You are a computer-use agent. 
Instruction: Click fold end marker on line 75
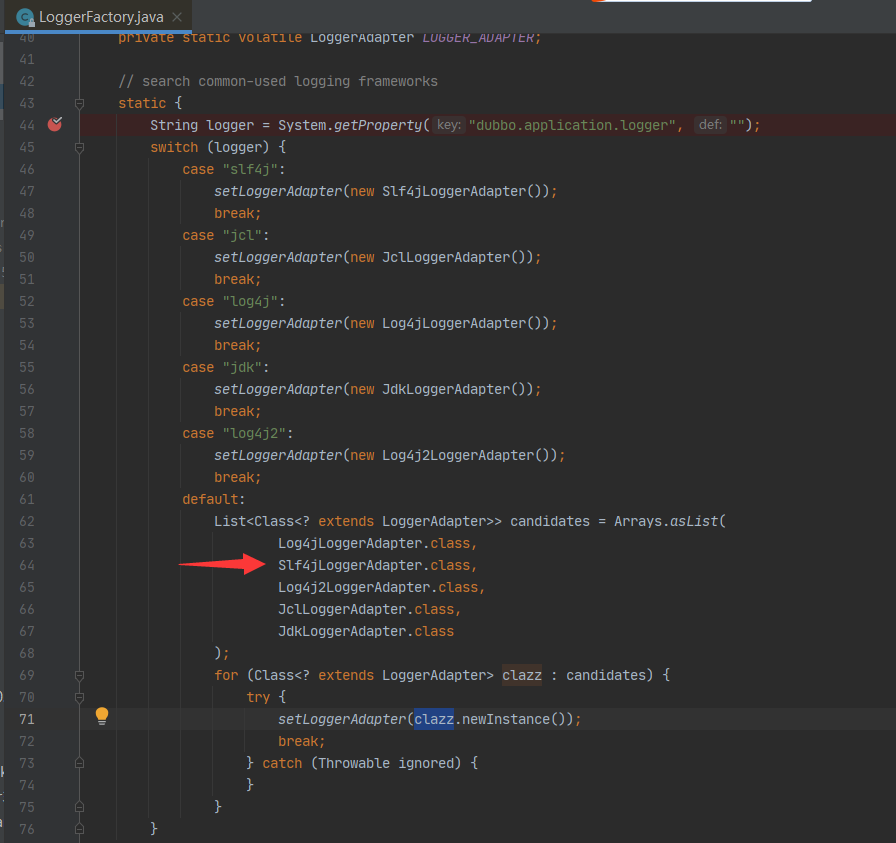tap(79, 807)
